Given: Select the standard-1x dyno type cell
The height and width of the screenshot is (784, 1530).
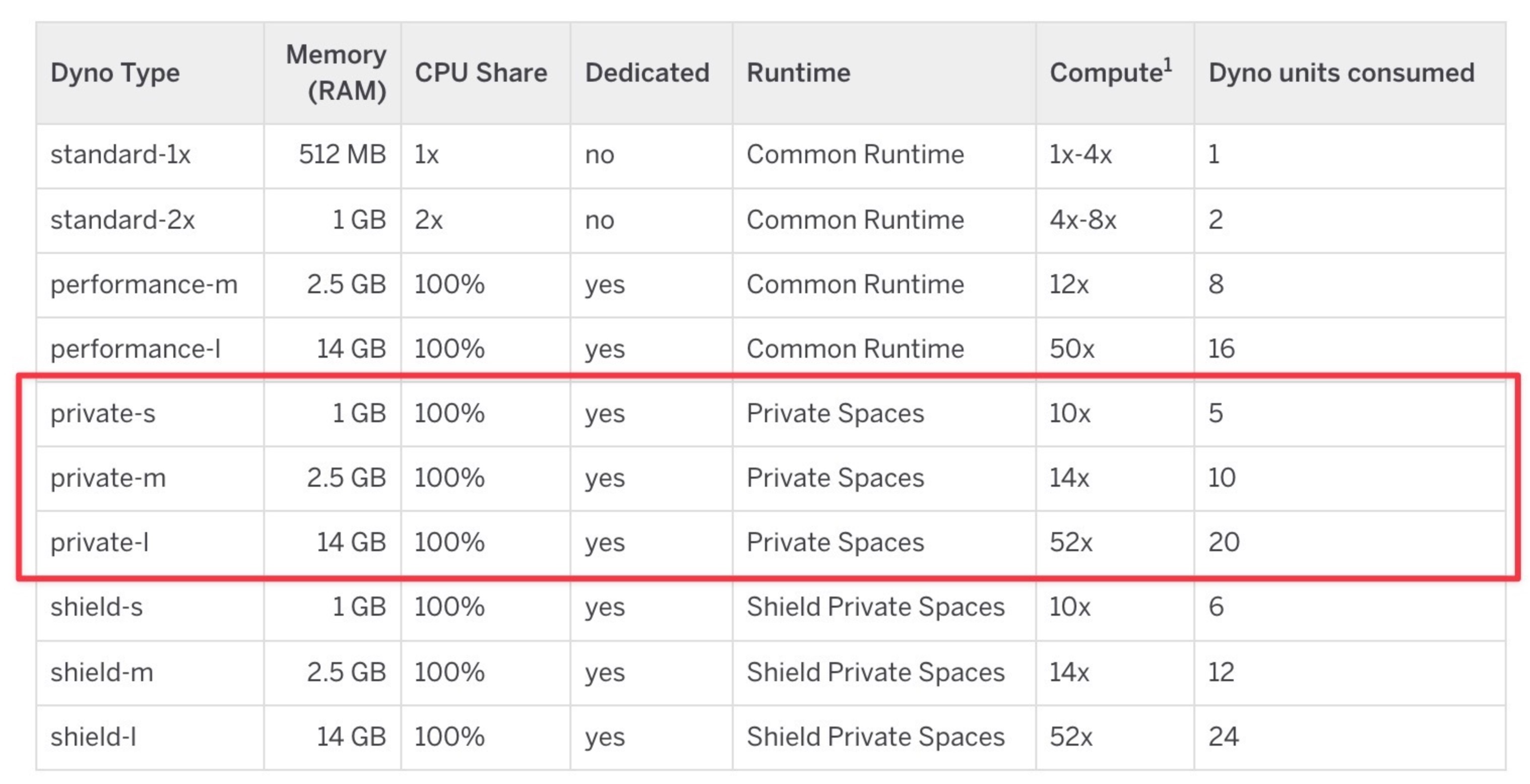Looking at the screenshot, I should tap(120, 155).
